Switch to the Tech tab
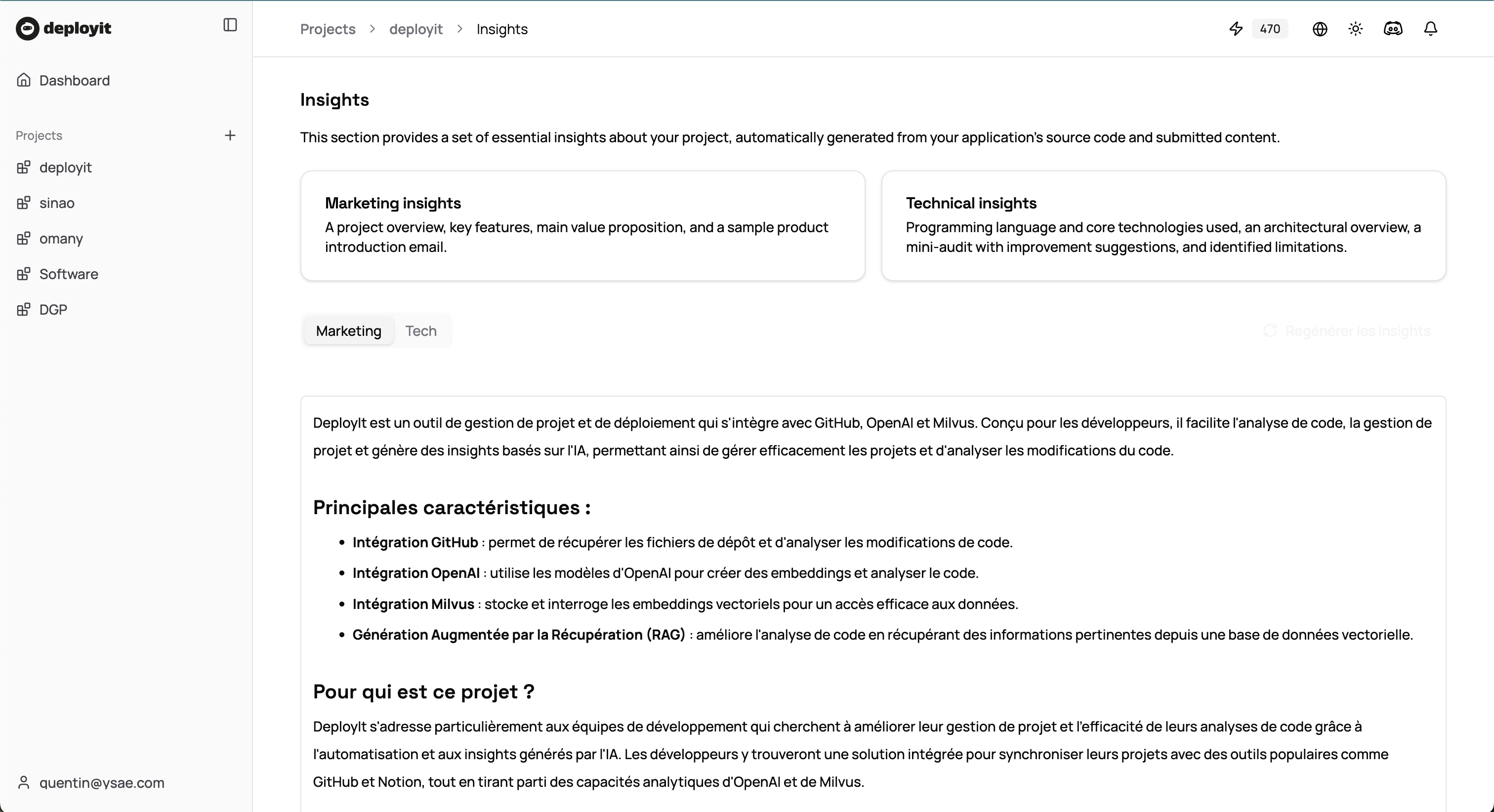This screenshot has width=1494, height=812. pyautogui.click(x=420, y=330)
